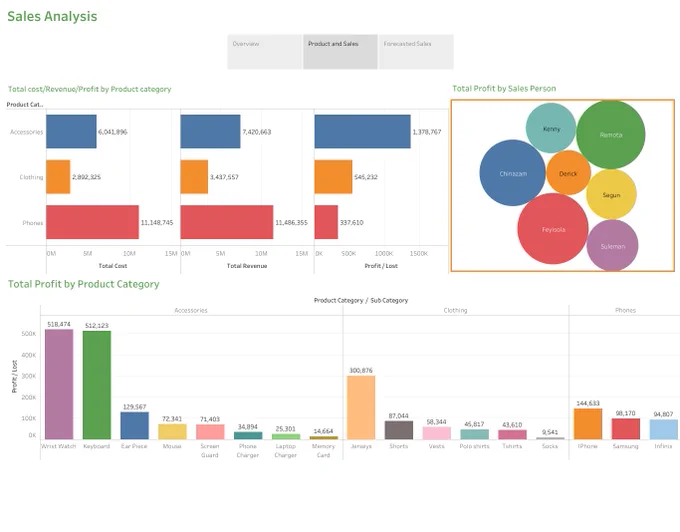Select Accessories revenue bar 7,420,663
This screenshot has width=680, height=532.
tap(210, 131)
